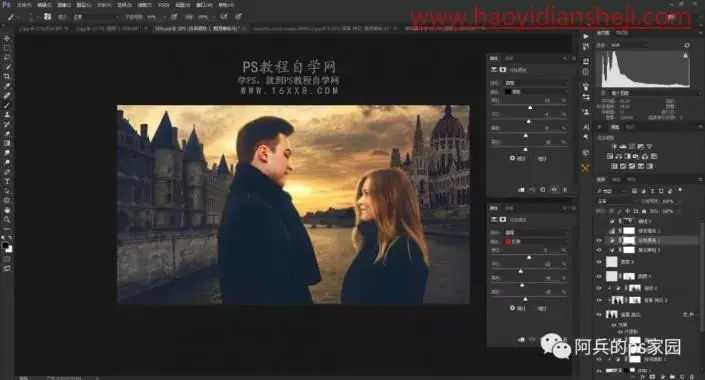Hide the highlighted selected adjustment layer
Screen dimensions: 705x380
coord(599,241)
